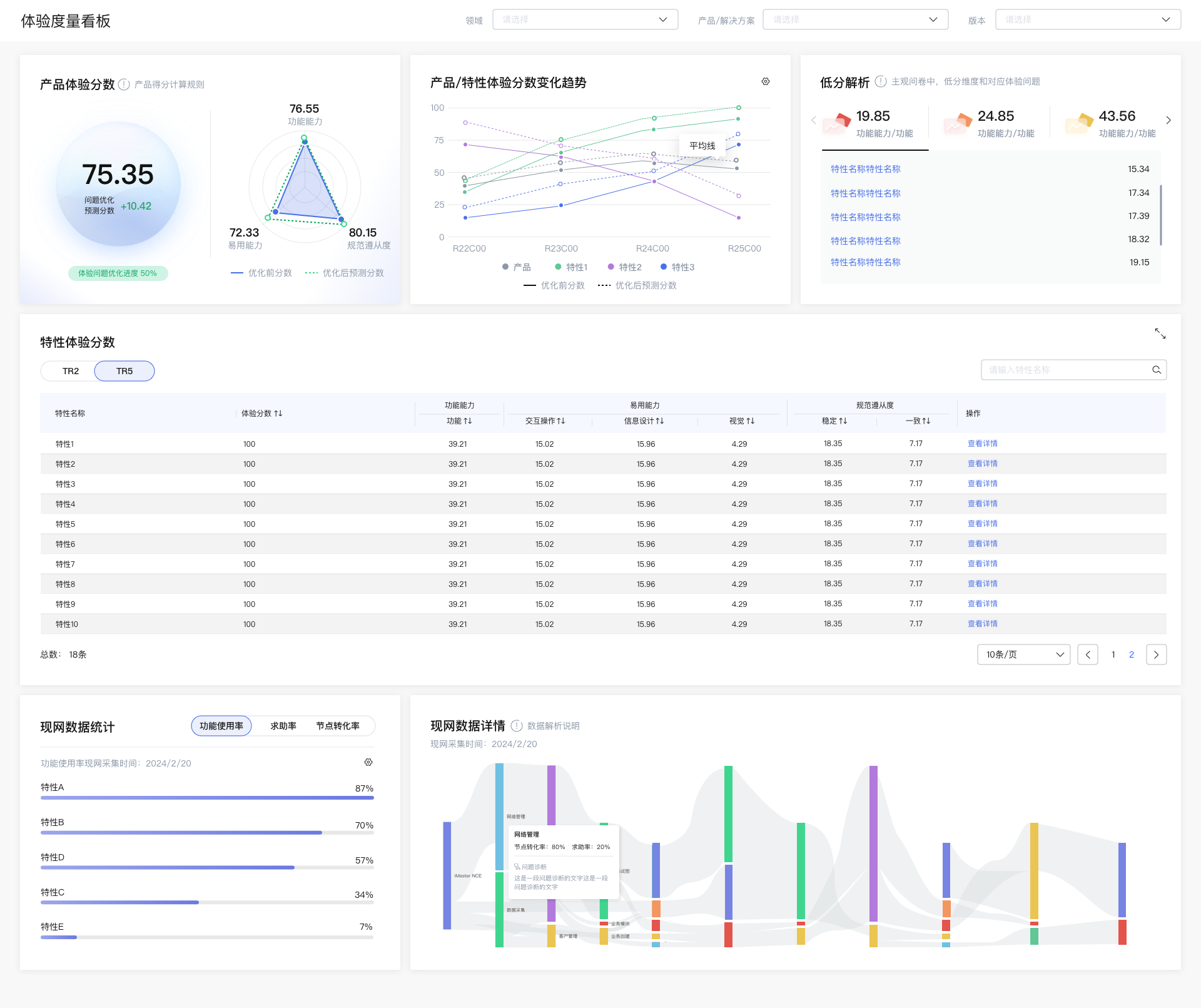Viewport: 1201px width, 1008px height.
Task: Toggle 特性2 series in trend legend
Action: click(625, 267)
